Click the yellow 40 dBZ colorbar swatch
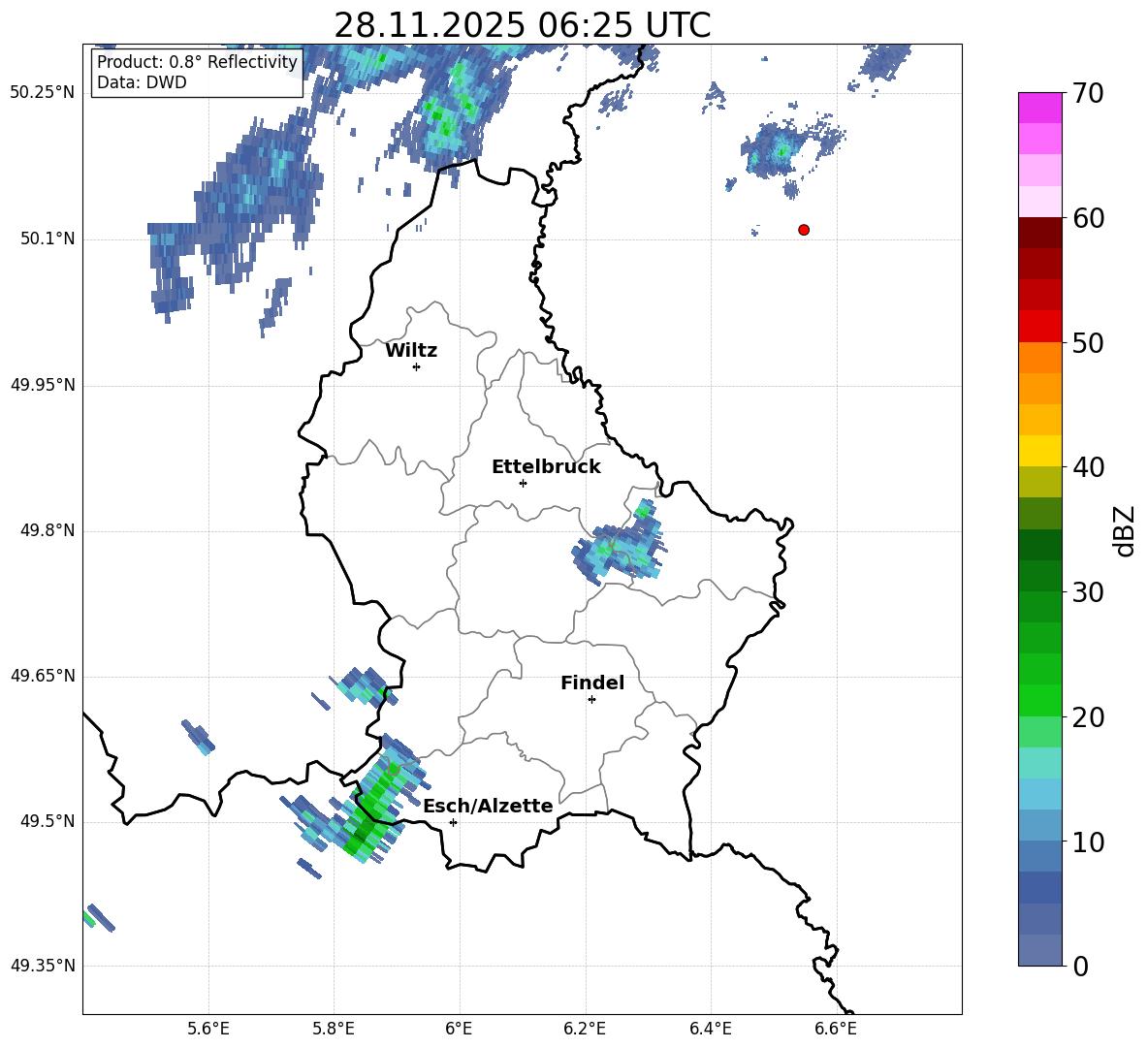The image size is (1148, 1048). (1039, 451)
